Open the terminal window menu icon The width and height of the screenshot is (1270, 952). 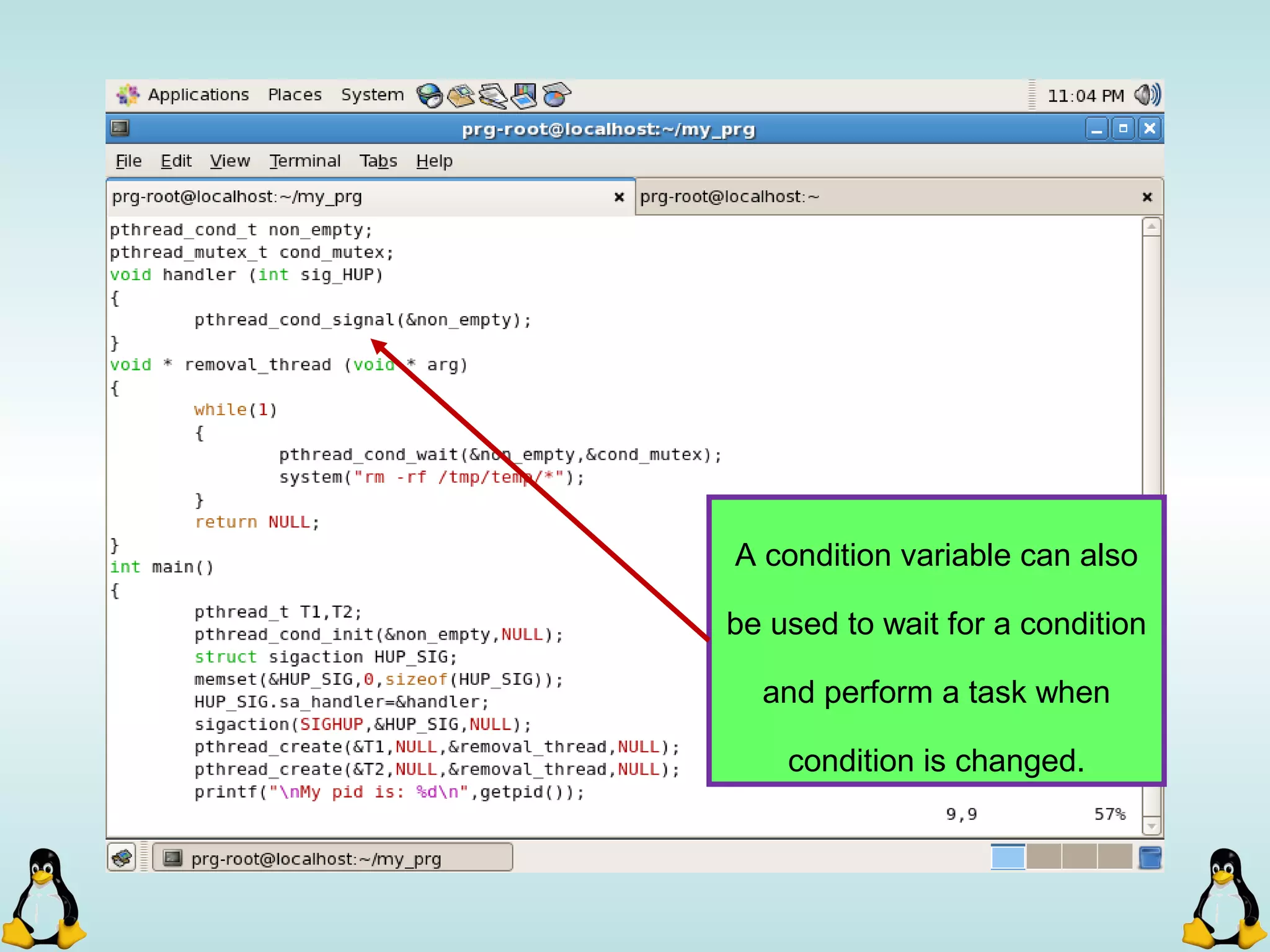pos(120,128)
